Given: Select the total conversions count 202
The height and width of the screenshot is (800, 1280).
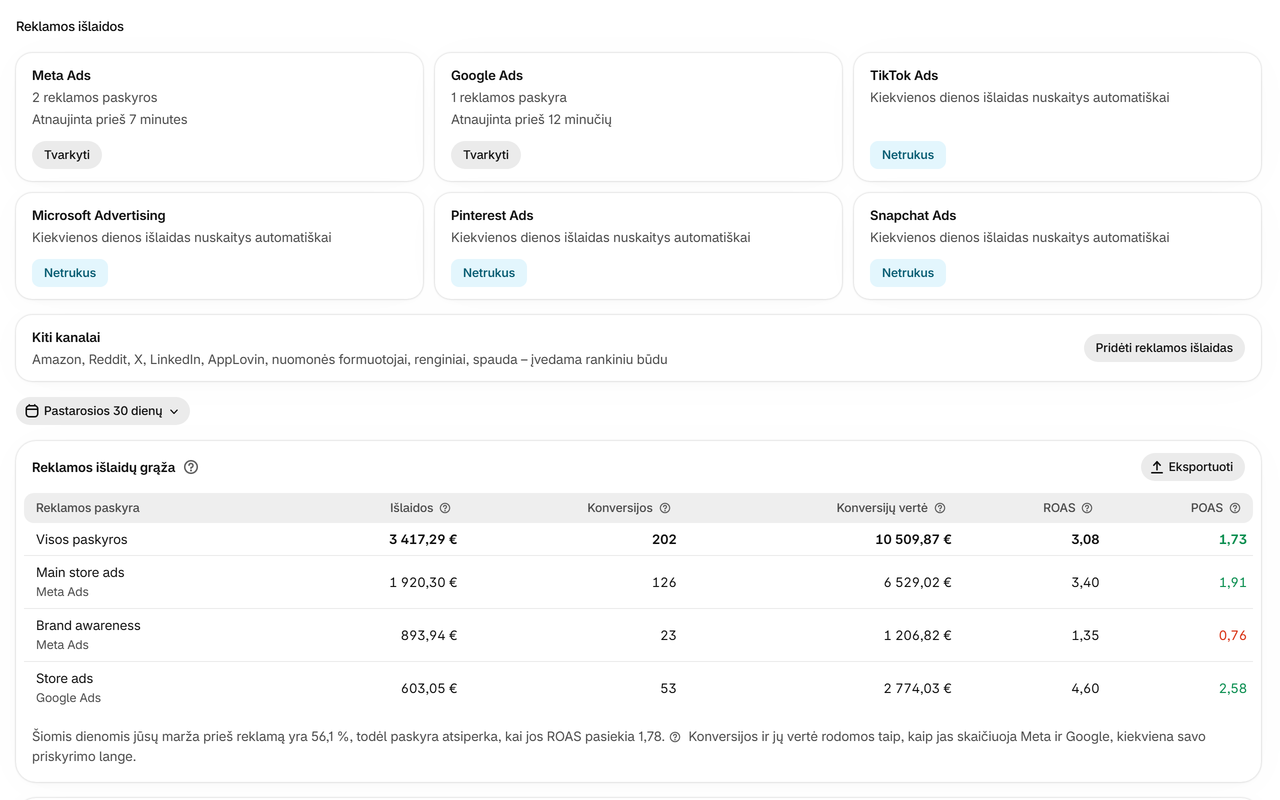Looking at the screenshot, I should point(664,539).
